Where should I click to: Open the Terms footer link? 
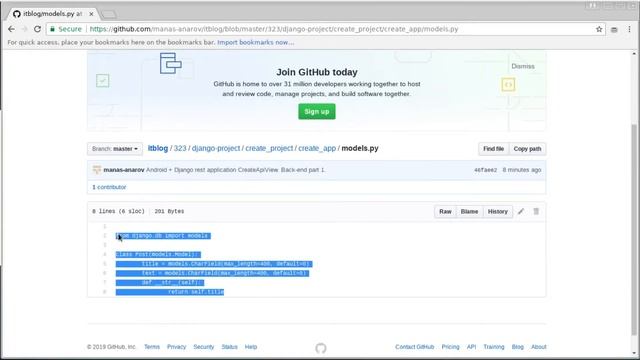click(x=152, y=347)
